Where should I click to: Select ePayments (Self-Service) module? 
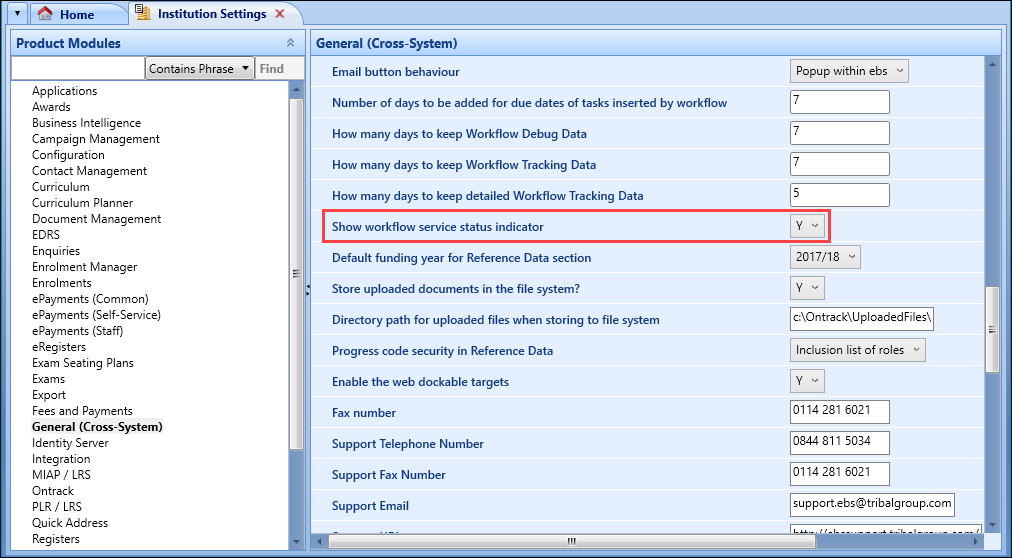coord(96,315)
